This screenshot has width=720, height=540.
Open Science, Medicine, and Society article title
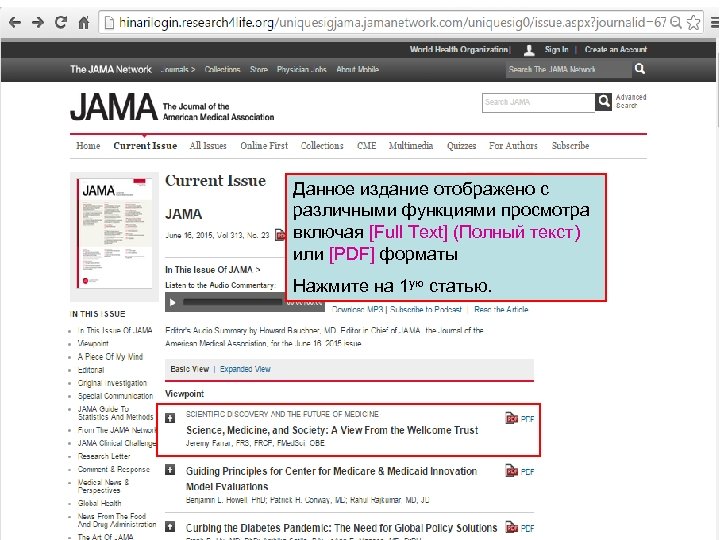pos(332,430)
